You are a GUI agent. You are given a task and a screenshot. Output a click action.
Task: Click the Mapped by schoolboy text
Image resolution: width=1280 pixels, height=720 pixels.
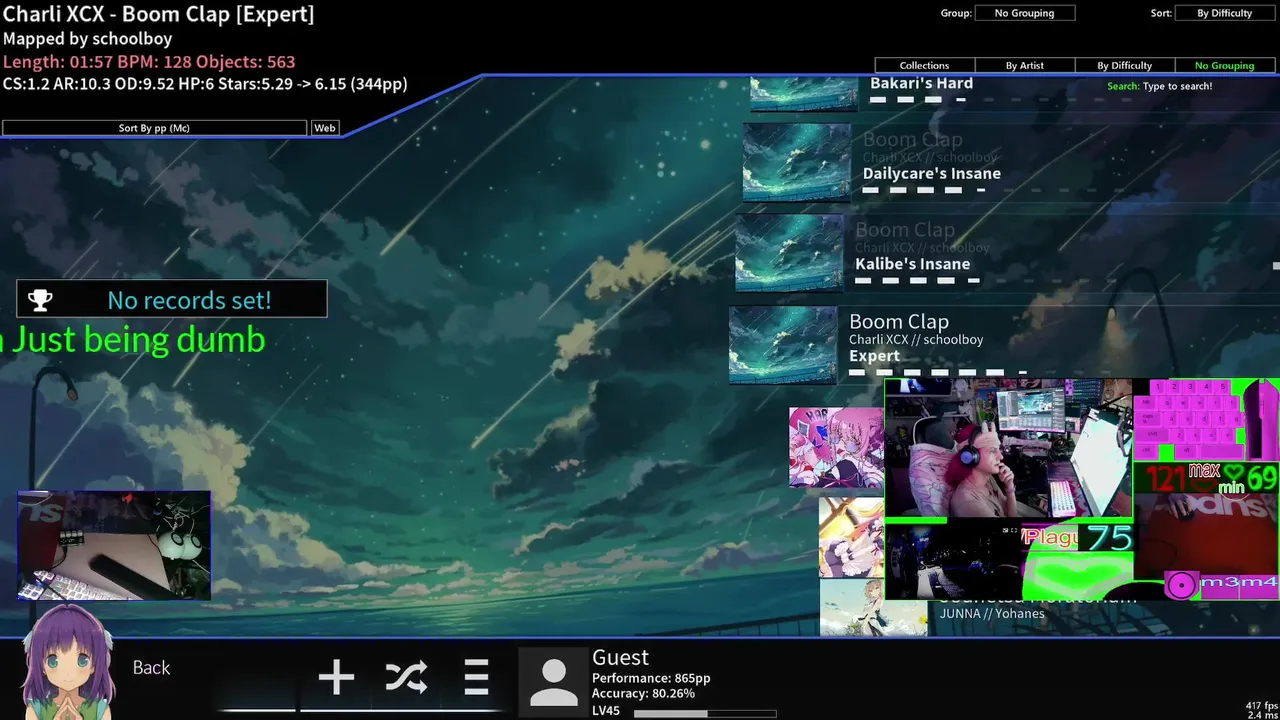pyautogui.click(x=87, y=38)
